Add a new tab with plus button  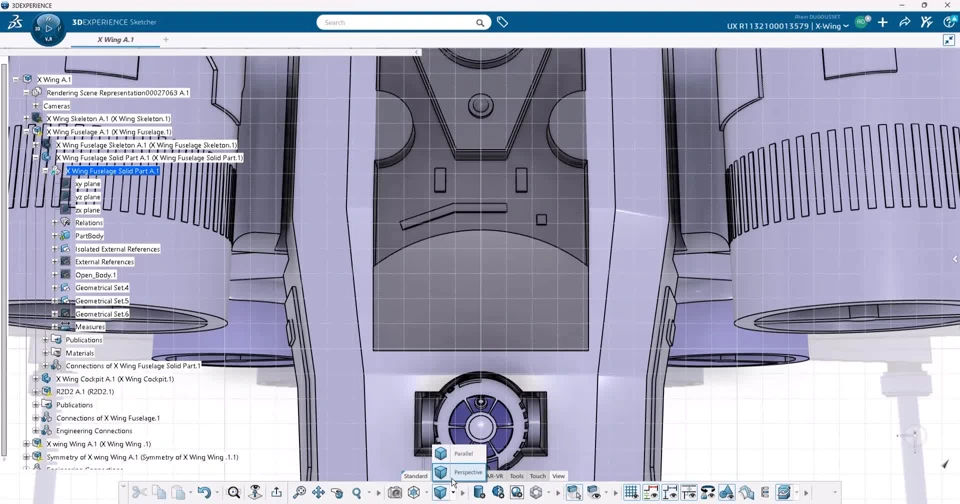pos(166,40)
